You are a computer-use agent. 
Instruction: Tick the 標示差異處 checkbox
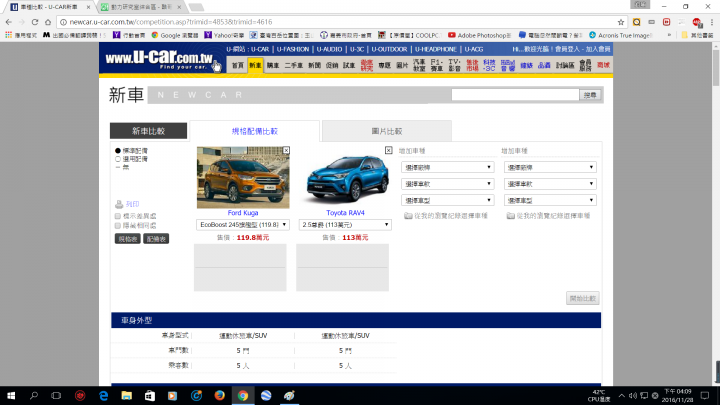coord(119,215)
